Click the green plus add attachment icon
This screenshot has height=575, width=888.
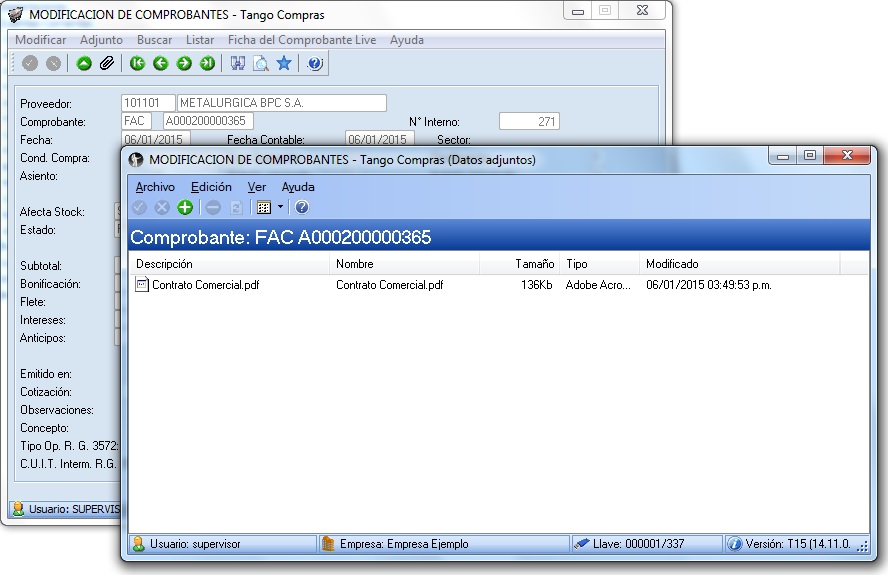(x=185, y=207)
